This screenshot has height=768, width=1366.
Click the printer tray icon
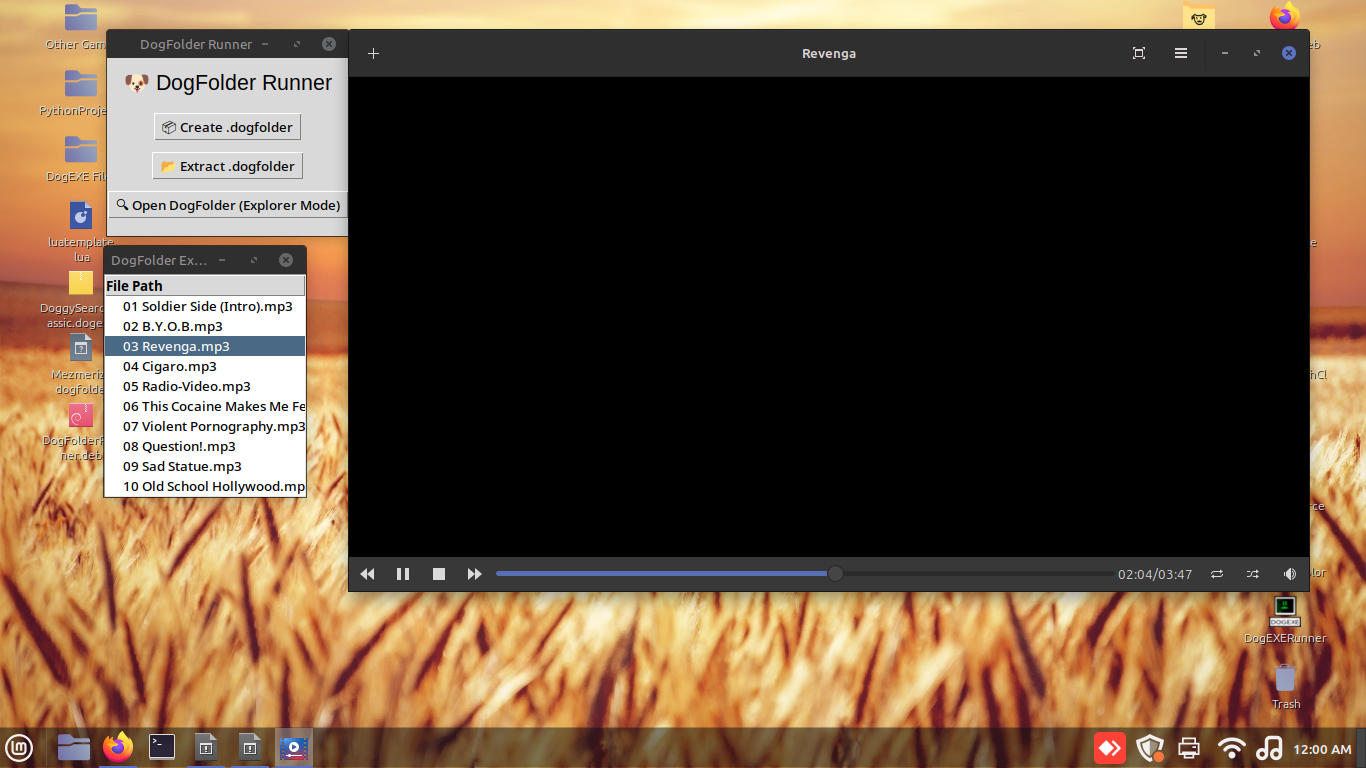[x=1190, y=747]
